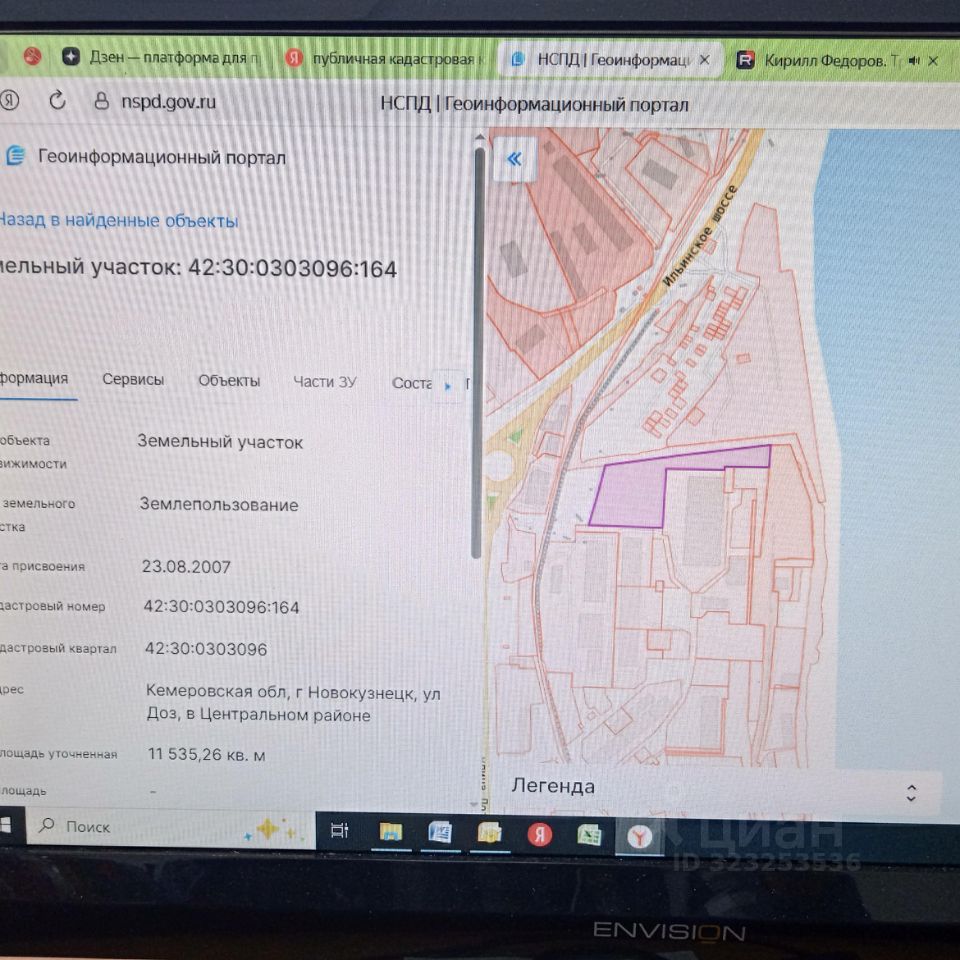This screenshot has width=960, height=960.
Task: Click the first red-icon browser tab
Action: coord(32,57)
